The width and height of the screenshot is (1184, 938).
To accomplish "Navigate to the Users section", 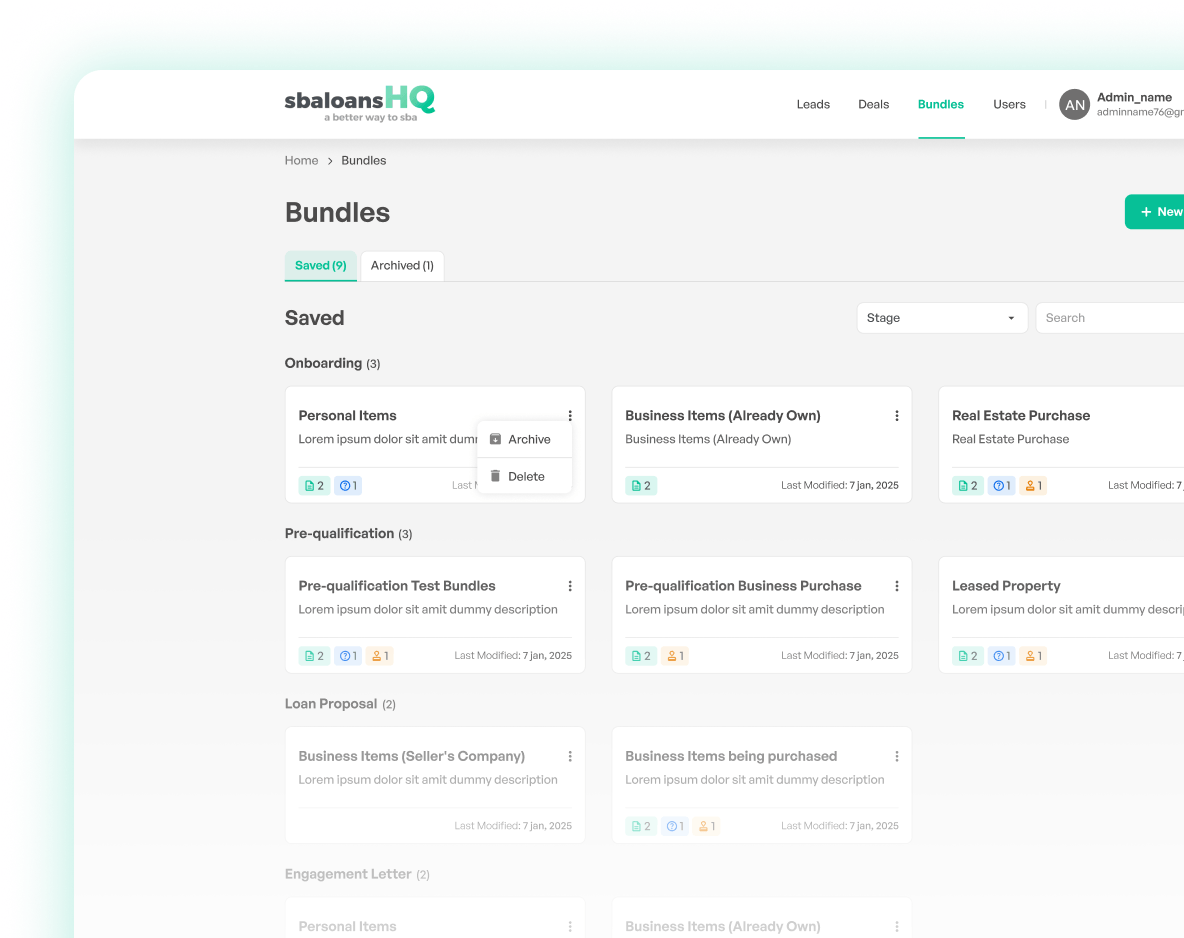I will pos(1009,105).
